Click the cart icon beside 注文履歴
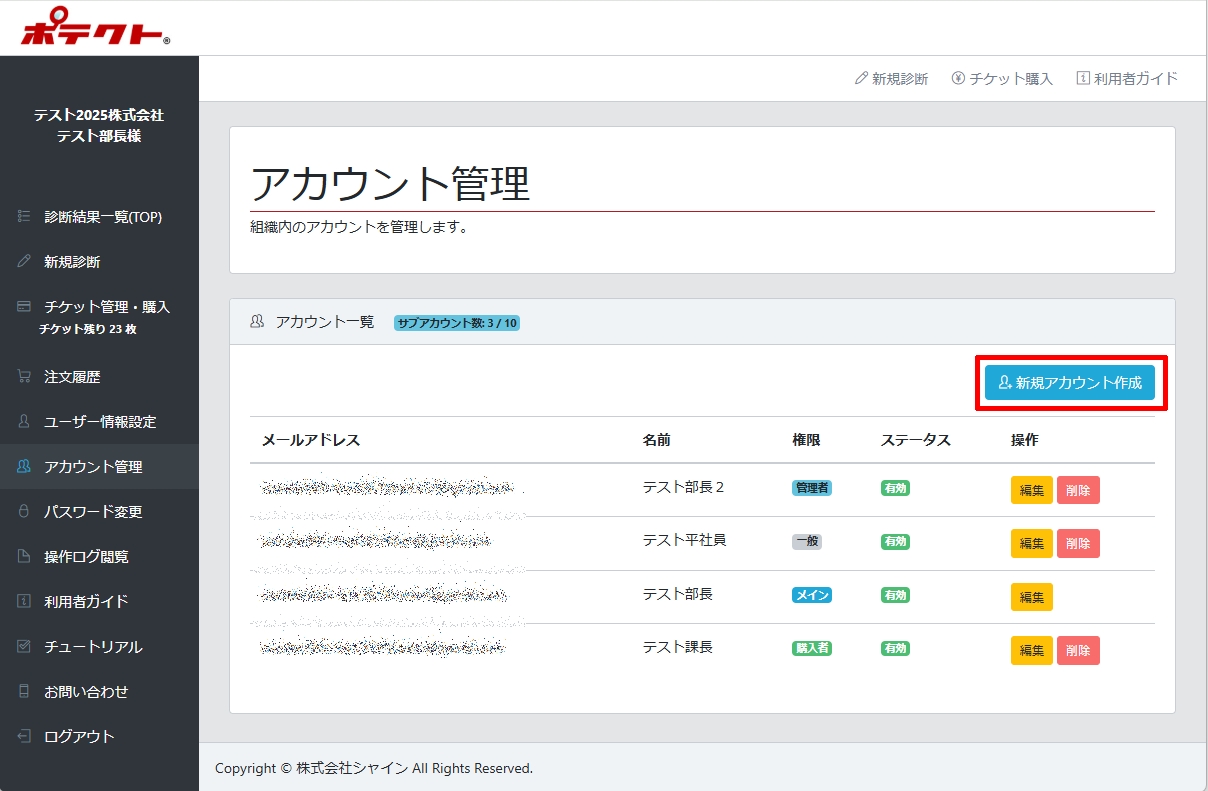The height and width of the screenshot is (791, 1208). point(24,377)
